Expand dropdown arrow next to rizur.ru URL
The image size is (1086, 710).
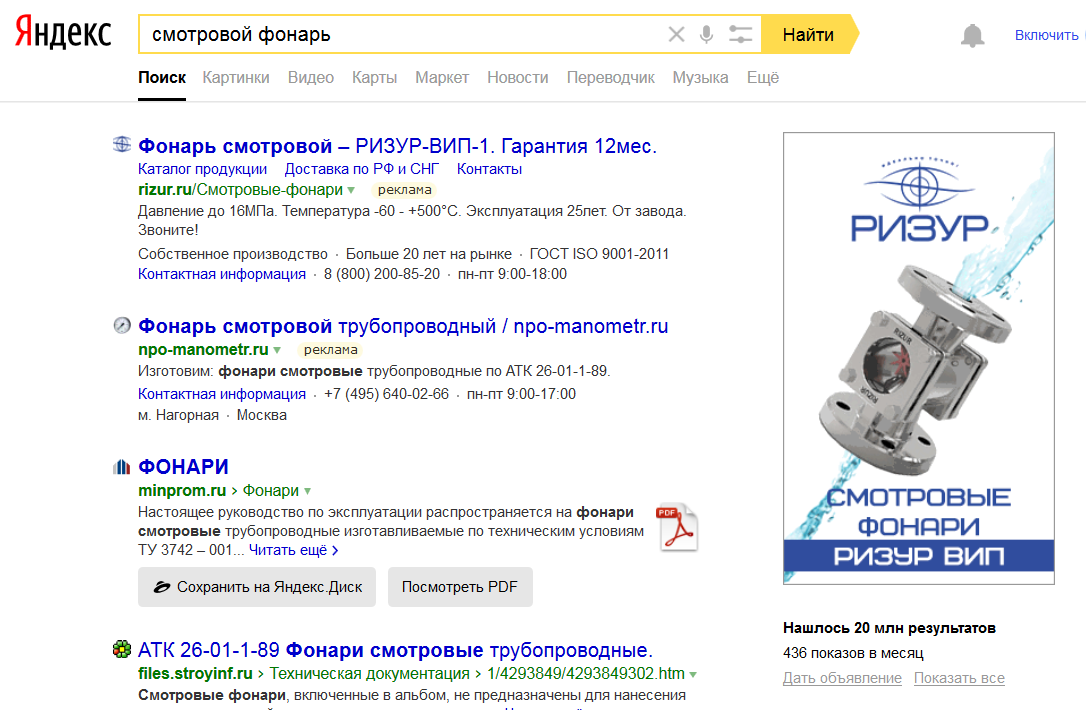[351, 190]
